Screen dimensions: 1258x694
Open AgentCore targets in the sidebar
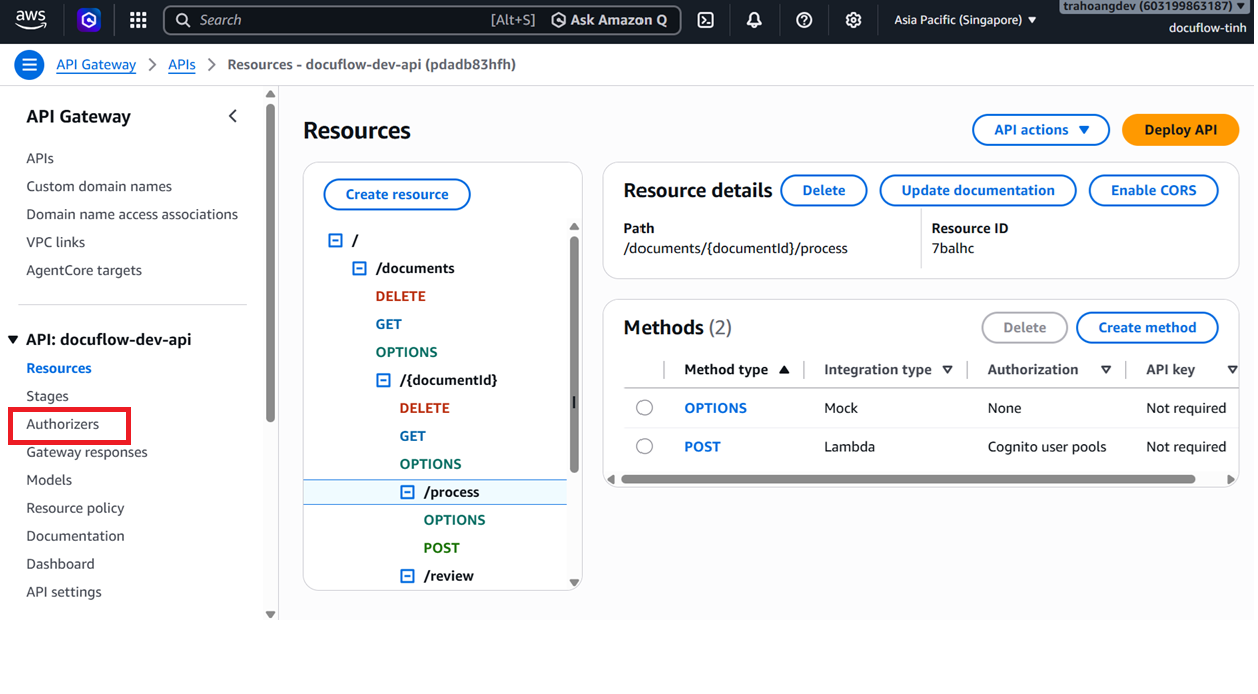(x=84, y=270)
